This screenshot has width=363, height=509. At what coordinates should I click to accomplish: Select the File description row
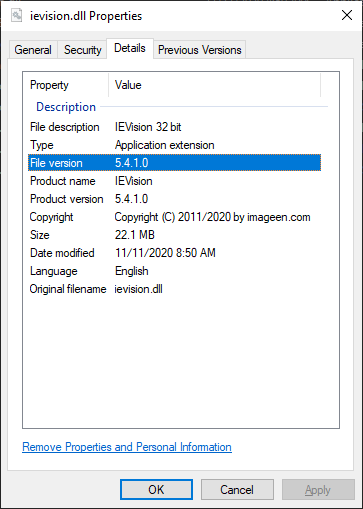[x=174, y=127]
